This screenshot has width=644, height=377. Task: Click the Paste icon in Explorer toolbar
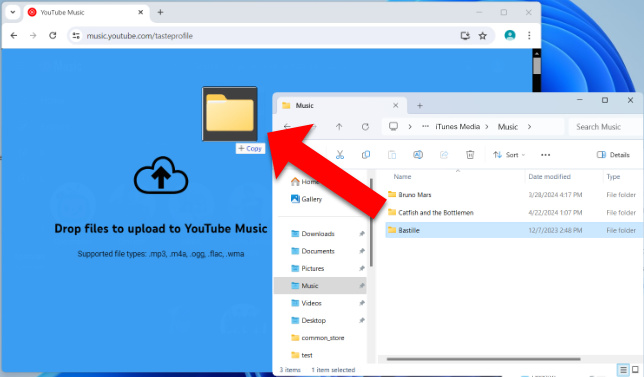point(392,155)
